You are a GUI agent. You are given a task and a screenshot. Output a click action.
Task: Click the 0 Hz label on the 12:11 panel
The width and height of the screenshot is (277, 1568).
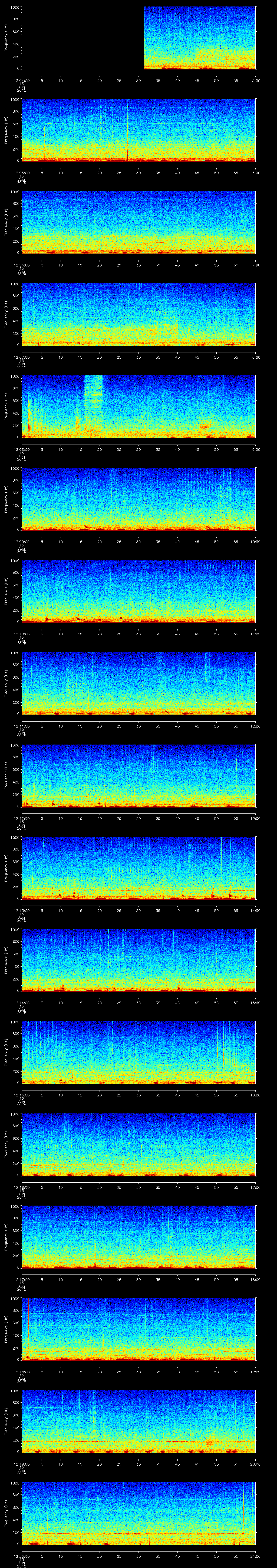pyautogui.click(x=18, y=713)
